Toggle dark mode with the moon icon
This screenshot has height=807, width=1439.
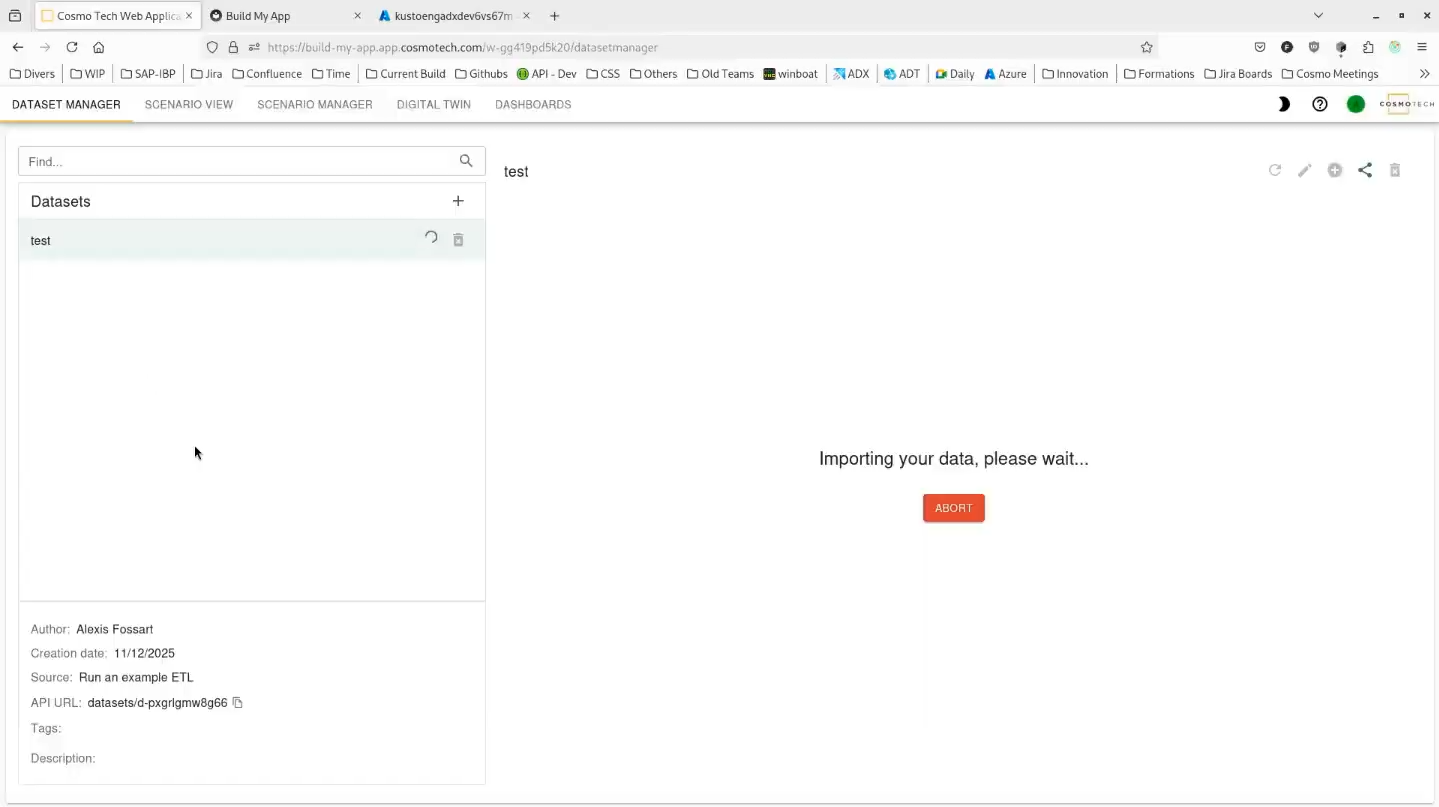[x=1283, y=104]
